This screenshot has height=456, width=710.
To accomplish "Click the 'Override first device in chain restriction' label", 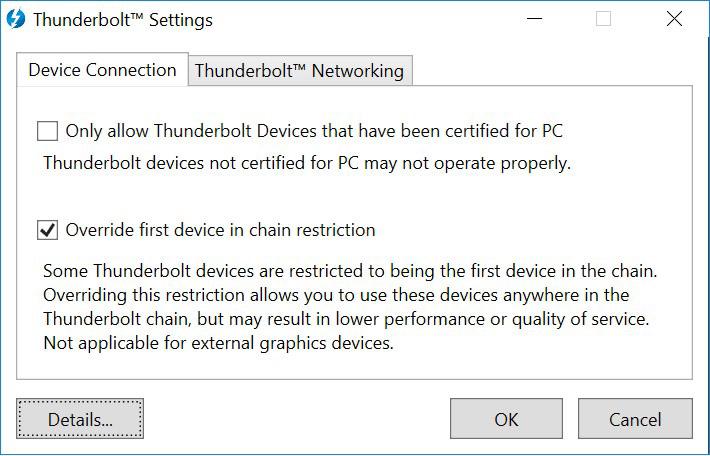I will (x=221, y=230).
